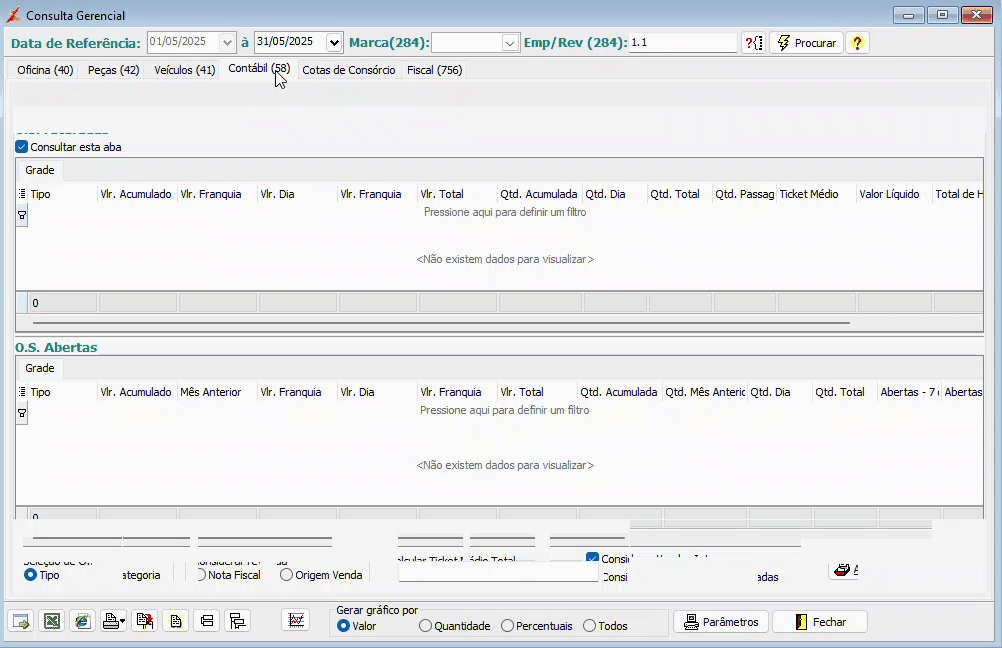Select the Tipo radio button

(30, 575)
